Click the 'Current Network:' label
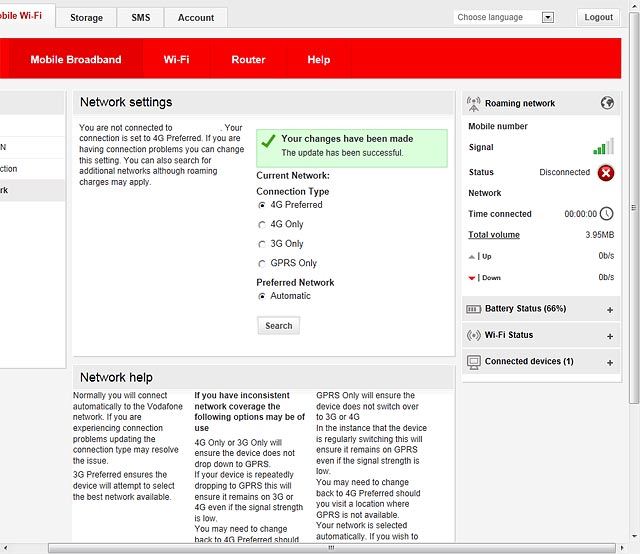This screenshot has height=554, width=640. [293, 176]
